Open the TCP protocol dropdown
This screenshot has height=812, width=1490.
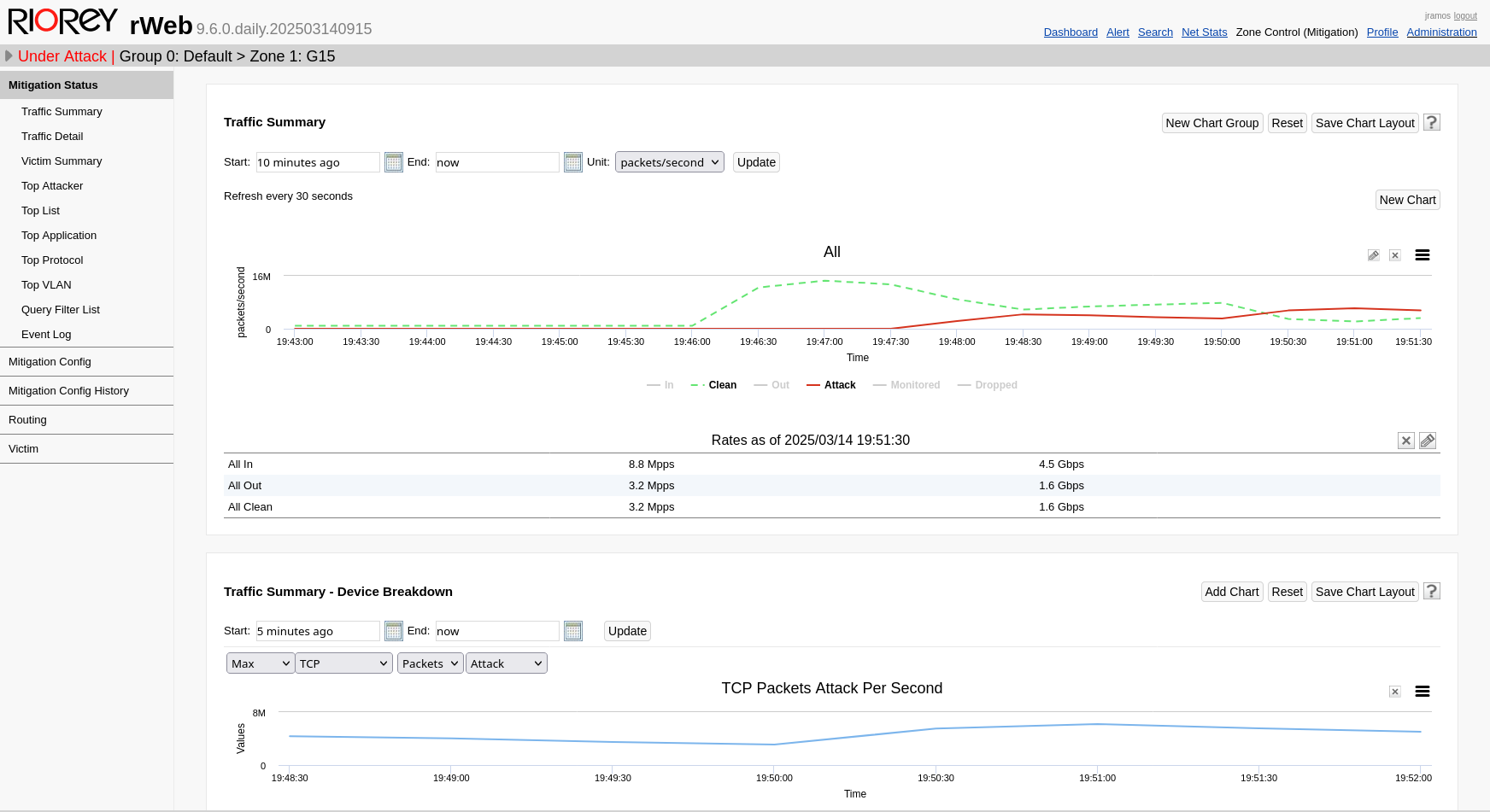pyautogui.click(x=343, y=663)
